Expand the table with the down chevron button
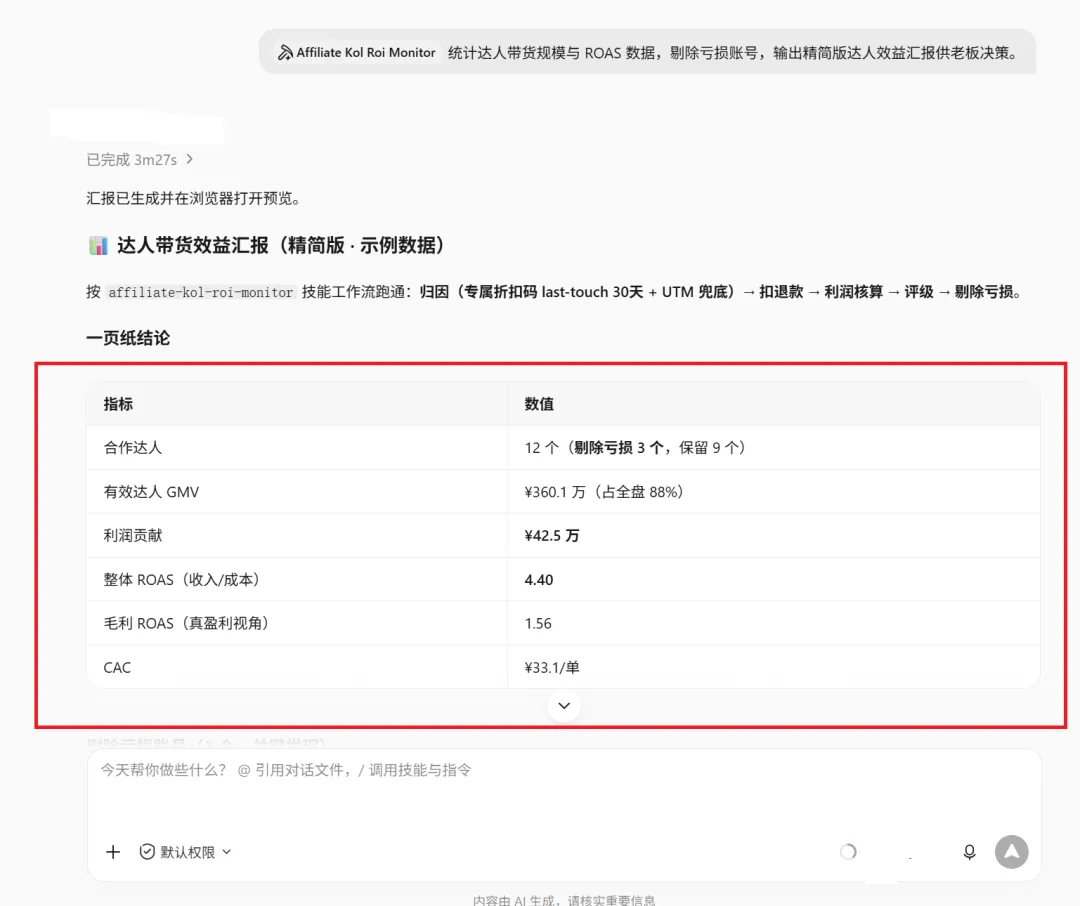 click(x=564, y=706)
